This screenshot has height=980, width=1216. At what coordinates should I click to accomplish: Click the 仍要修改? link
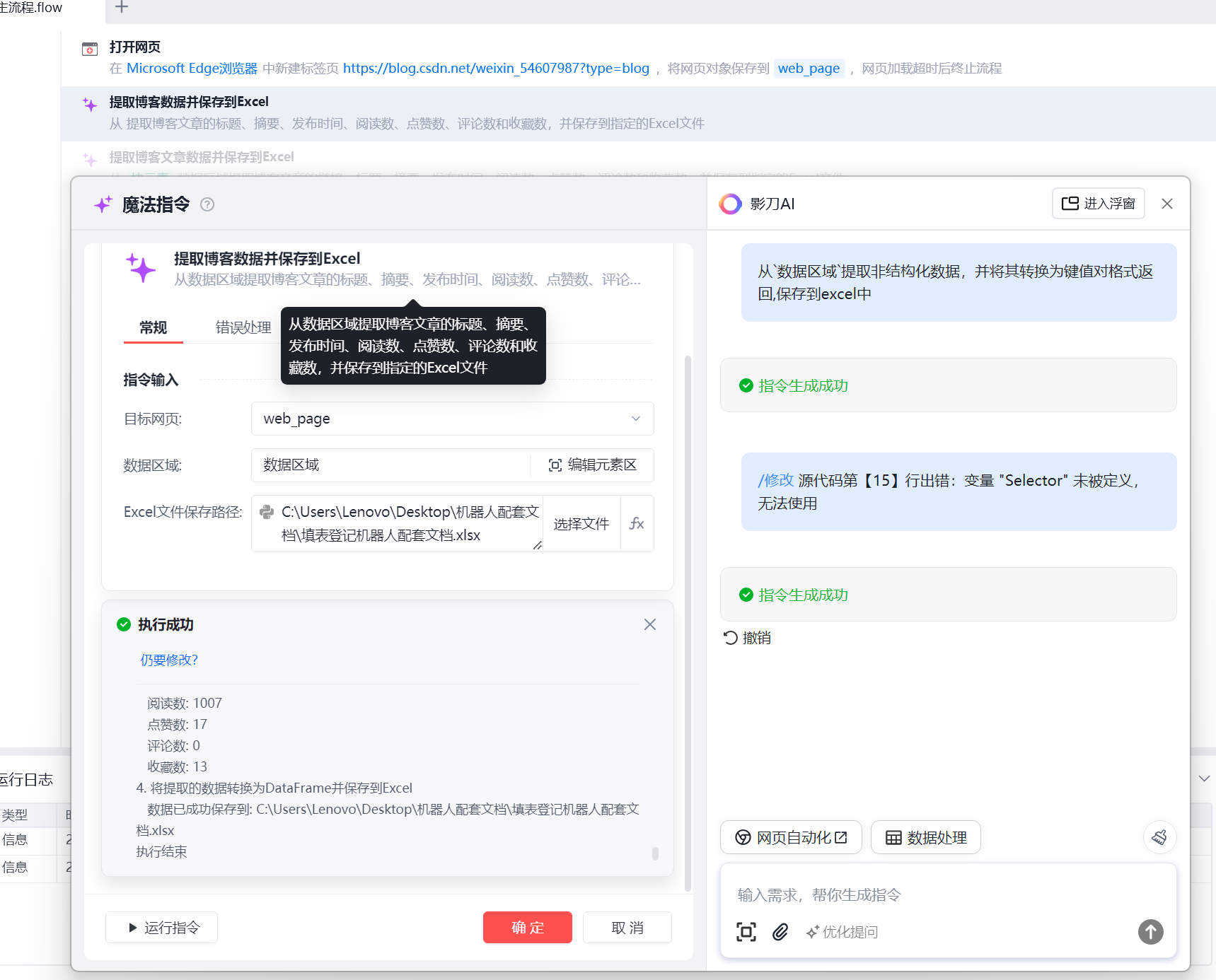pos(169,660)
